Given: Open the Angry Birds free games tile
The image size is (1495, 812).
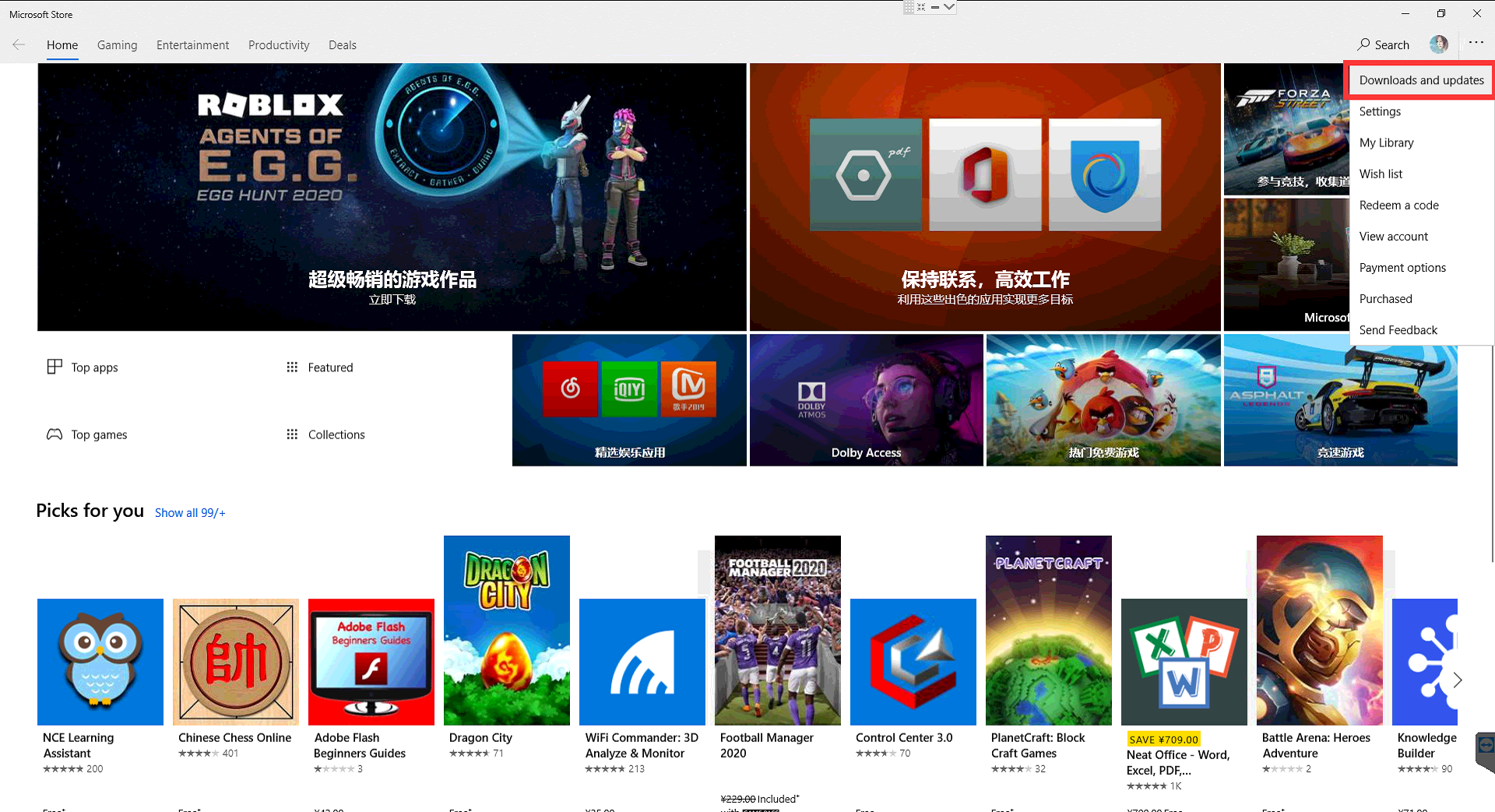Looking at the screenshot, I should [x=1103, y=400].
